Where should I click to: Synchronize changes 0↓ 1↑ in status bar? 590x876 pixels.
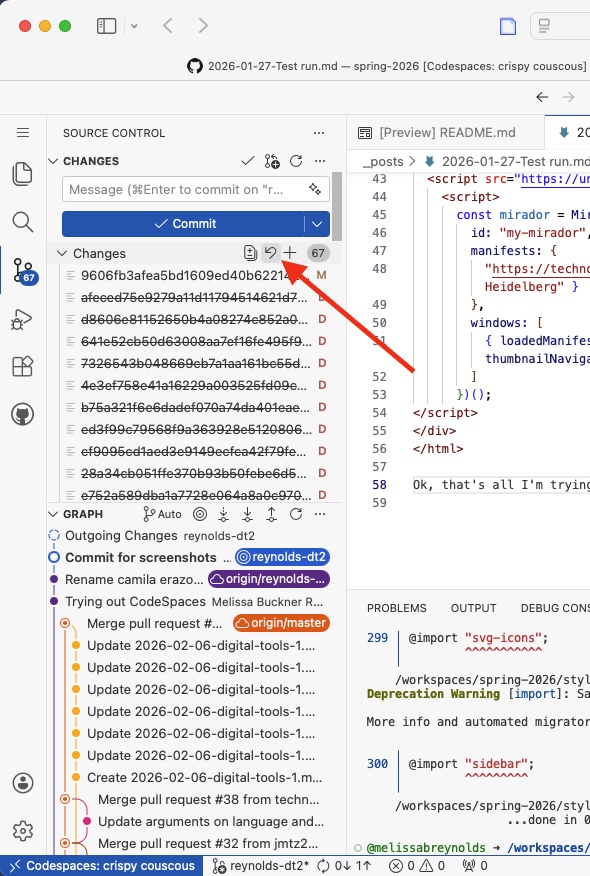coord(344,866)
